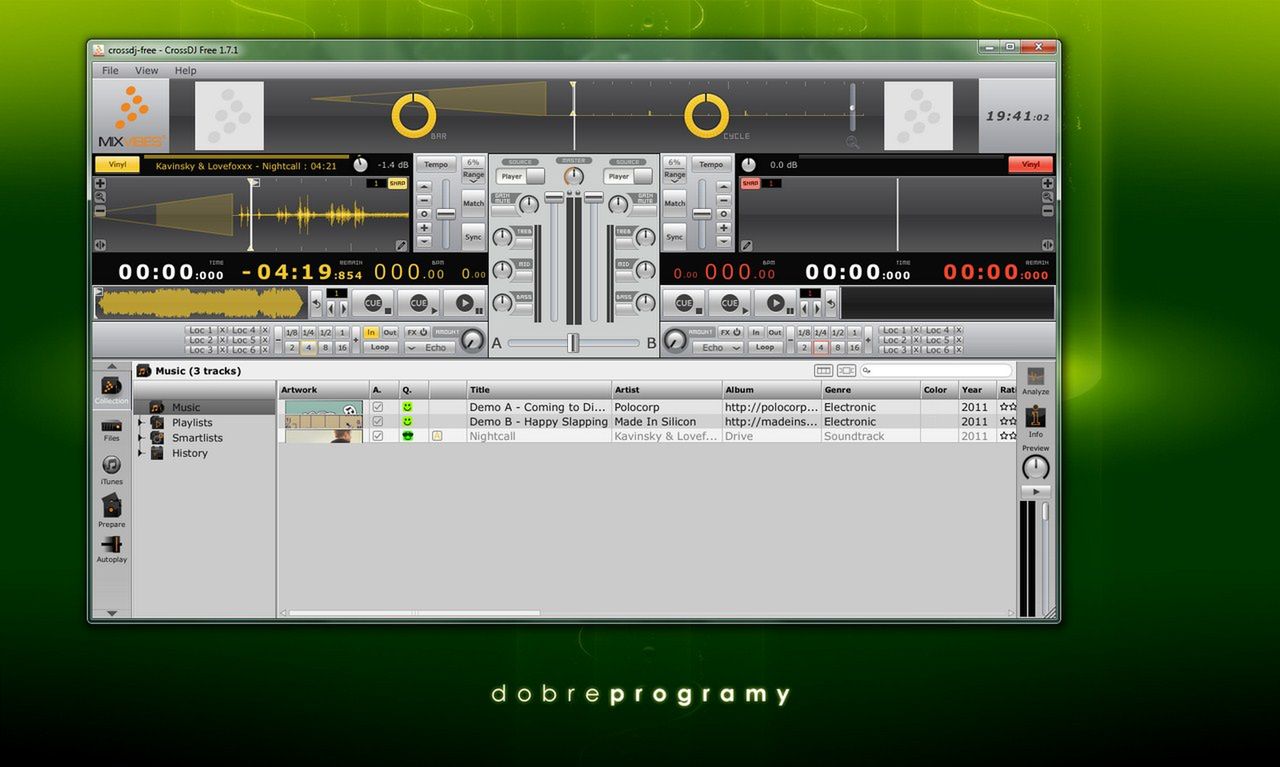Image resolution: width=1280 pixels, height=767 pixels.
Task: Zoom in deck B waveform with plus
Action: click(1047, 184)
